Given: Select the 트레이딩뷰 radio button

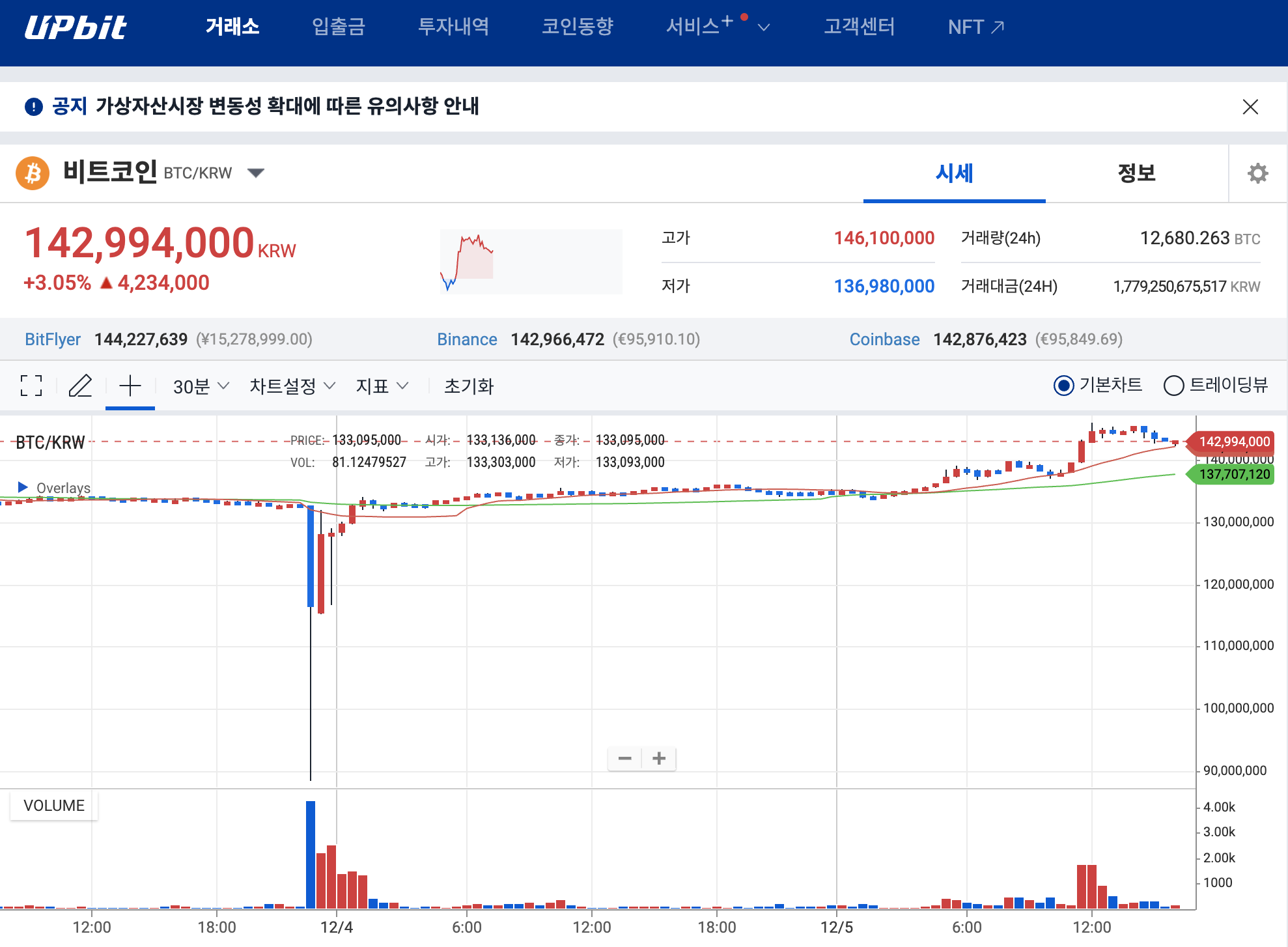Looking at the screenshot, I should tap(1173, 386).
